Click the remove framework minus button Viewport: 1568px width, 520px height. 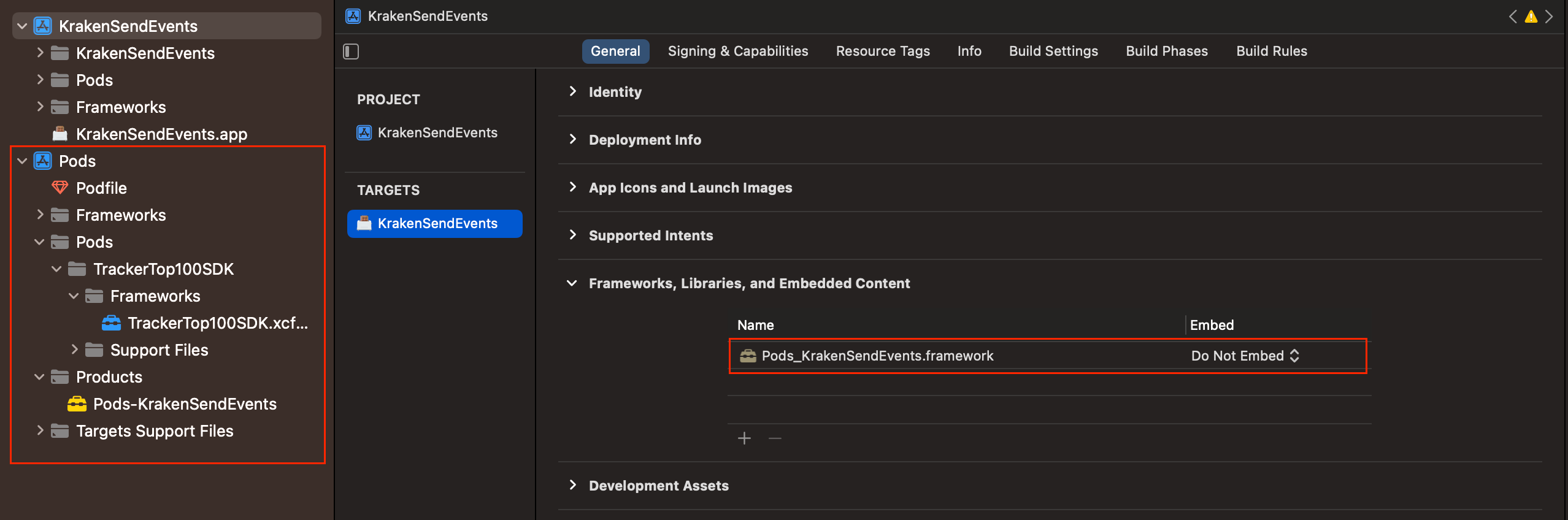[775, 438]
